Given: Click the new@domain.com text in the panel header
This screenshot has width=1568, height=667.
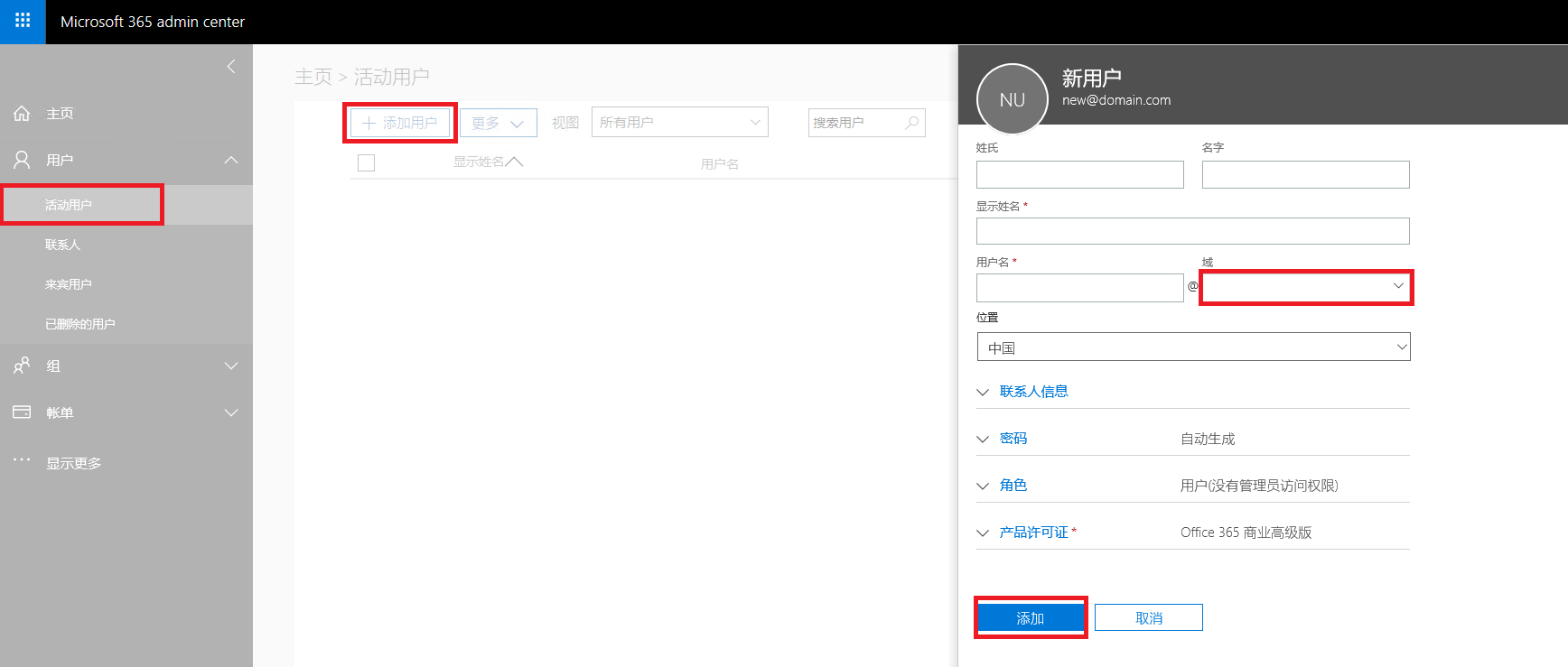Looking at the screenshot, I should 1116,100.
